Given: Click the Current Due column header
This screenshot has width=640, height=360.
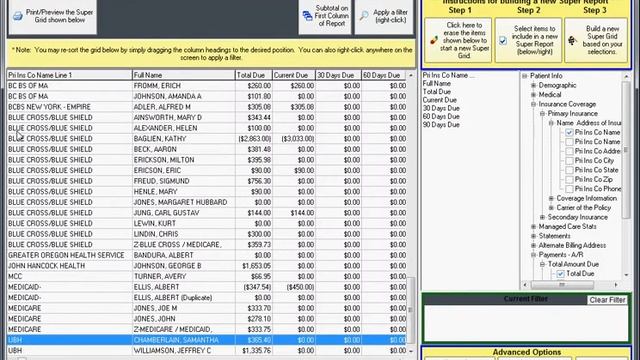Looking at the screenshot, I should pos(294,75).
